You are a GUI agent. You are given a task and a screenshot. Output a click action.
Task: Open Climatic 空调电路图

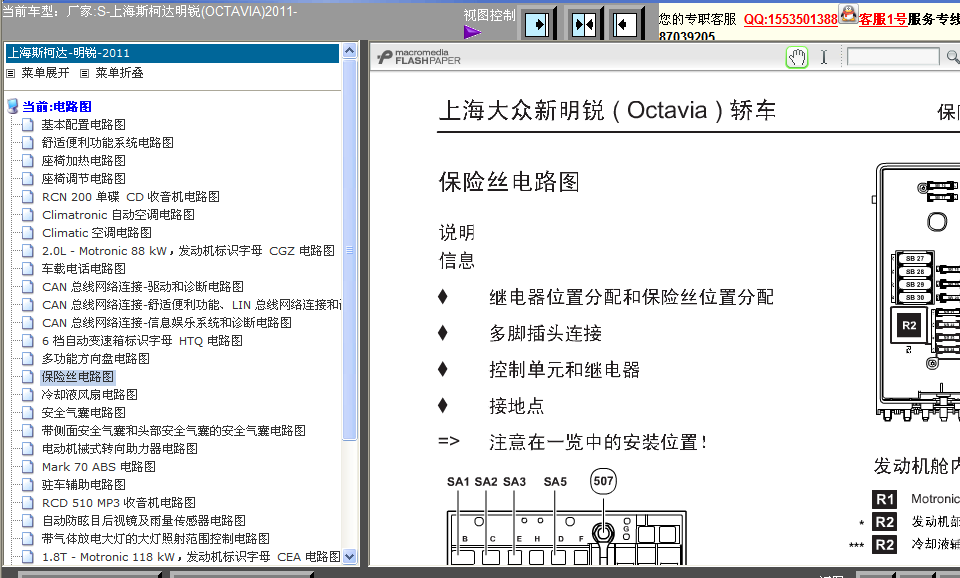pos(97,233)
